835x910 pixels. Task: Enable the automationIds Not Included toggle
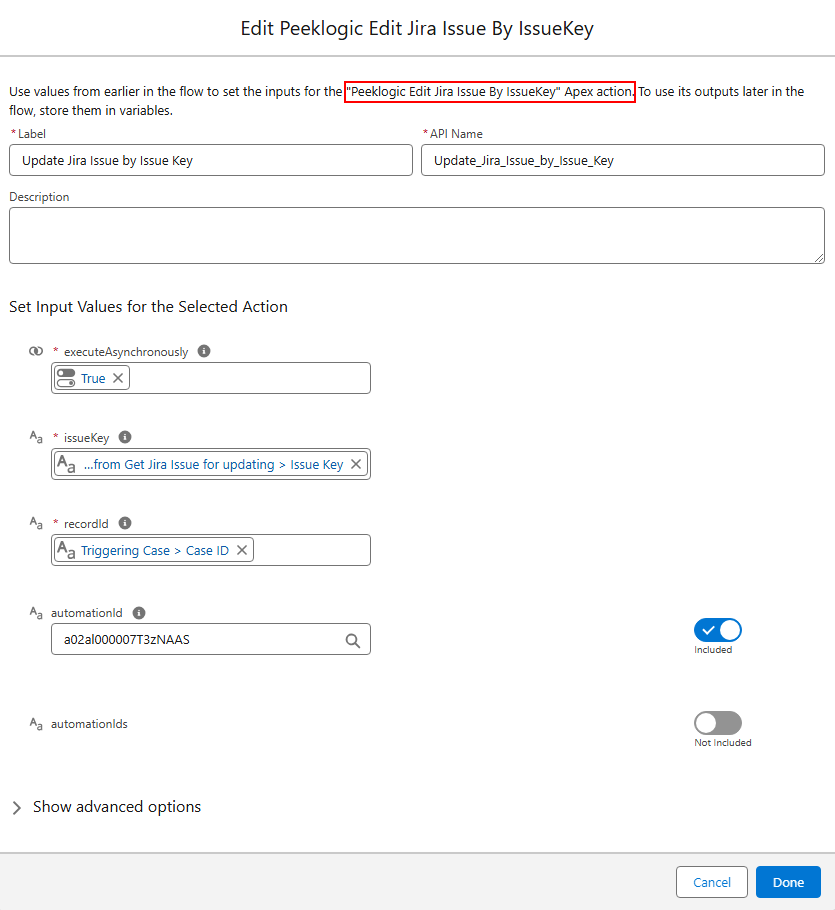718,723
